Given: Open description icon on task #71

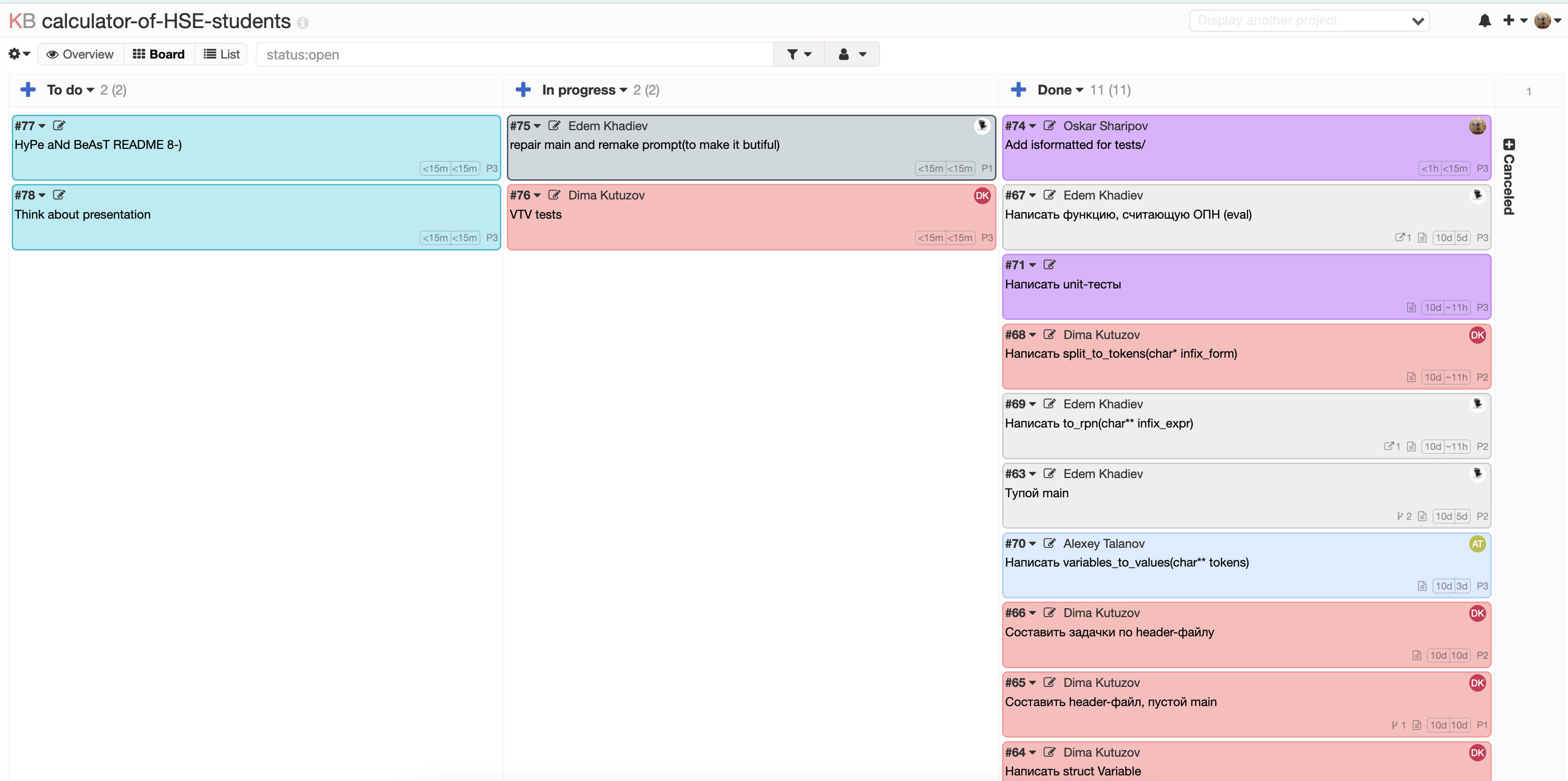Looking at the screenshot, I should tap(1411, 308).
